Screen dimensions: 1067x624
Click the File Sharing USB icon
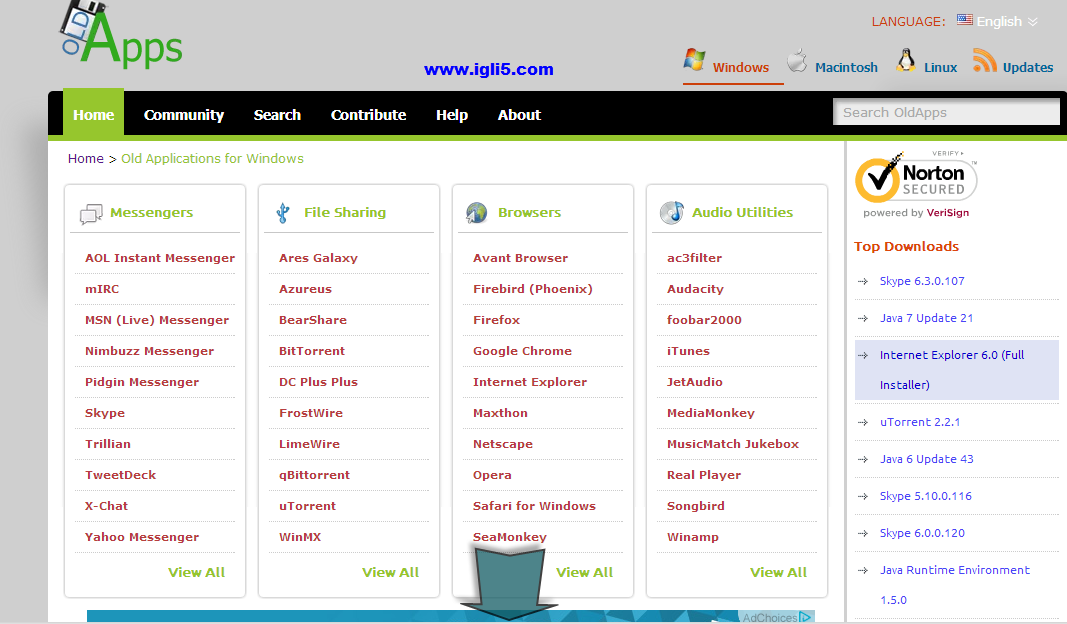point(283,213)
